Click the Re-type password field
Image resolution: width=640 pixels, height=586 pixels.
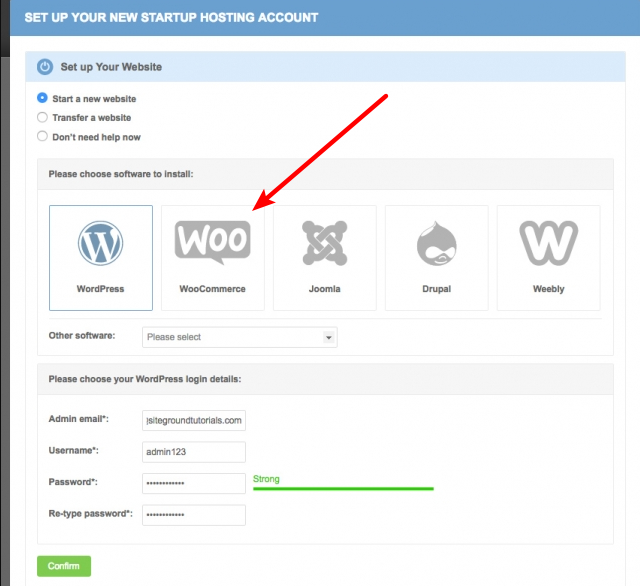click(194, 515)
